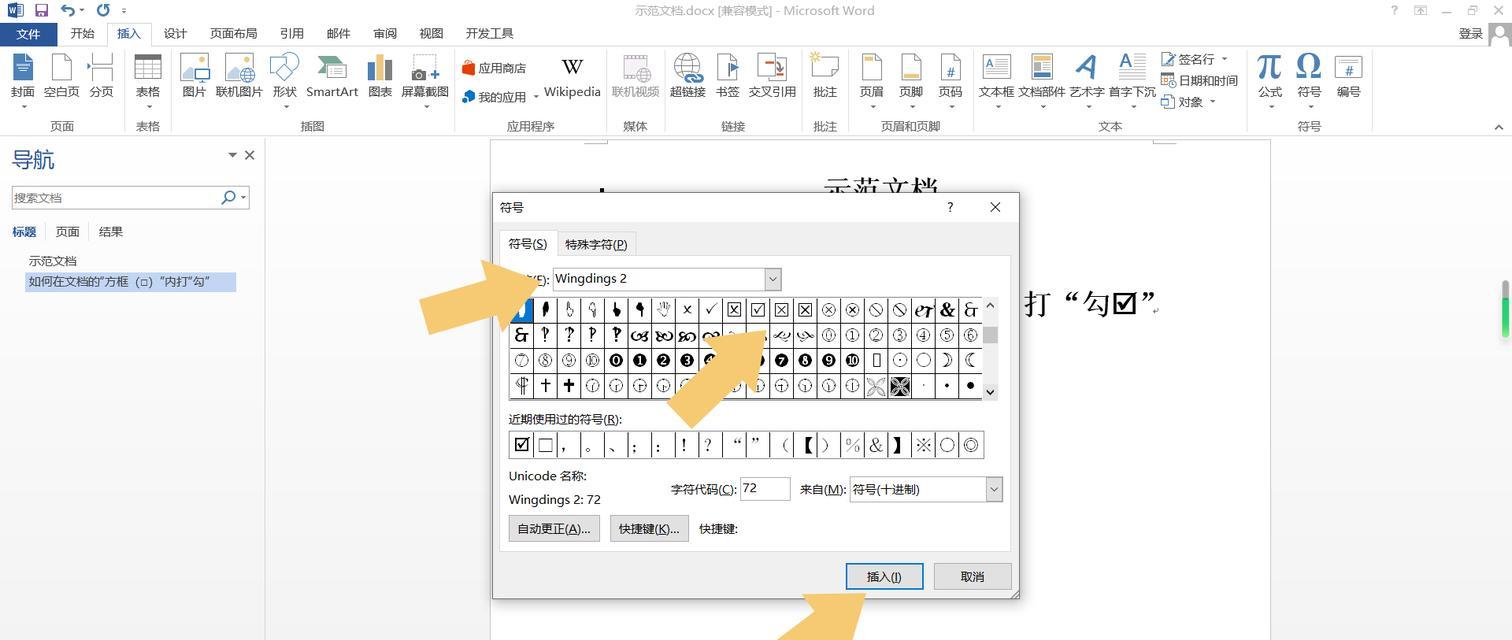This screenshot has height=640, width=1512.
Task: Expand the 我的应用 dropdown arrow
Action: 536,97
